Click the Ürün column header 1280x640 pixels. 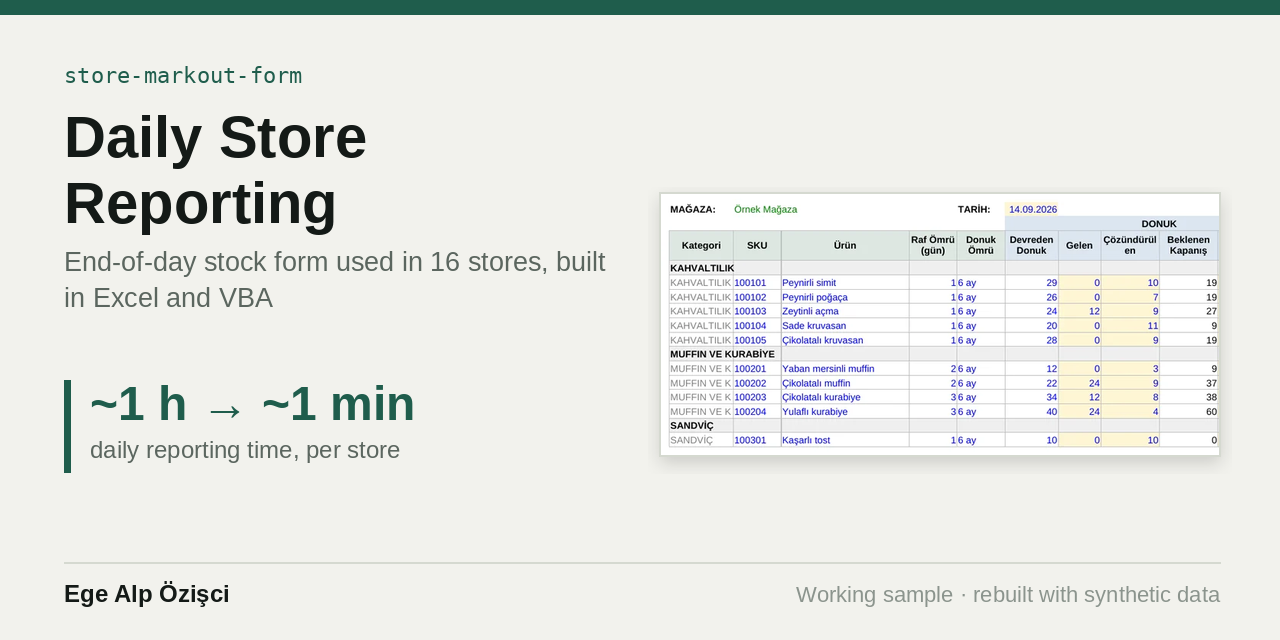845,246
